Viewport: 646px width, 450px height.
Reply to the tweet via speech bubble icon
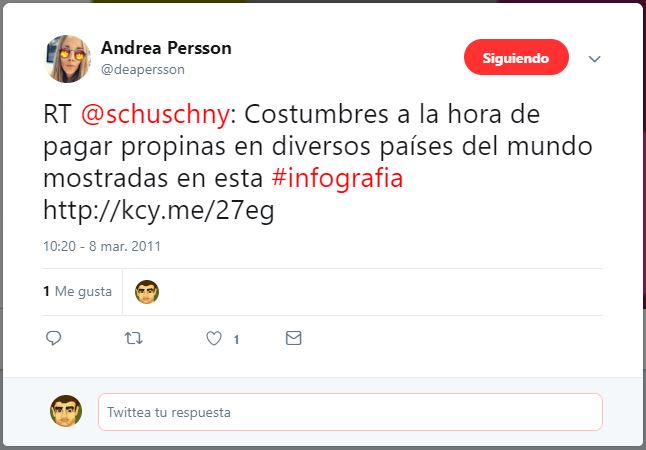point(54,338)
